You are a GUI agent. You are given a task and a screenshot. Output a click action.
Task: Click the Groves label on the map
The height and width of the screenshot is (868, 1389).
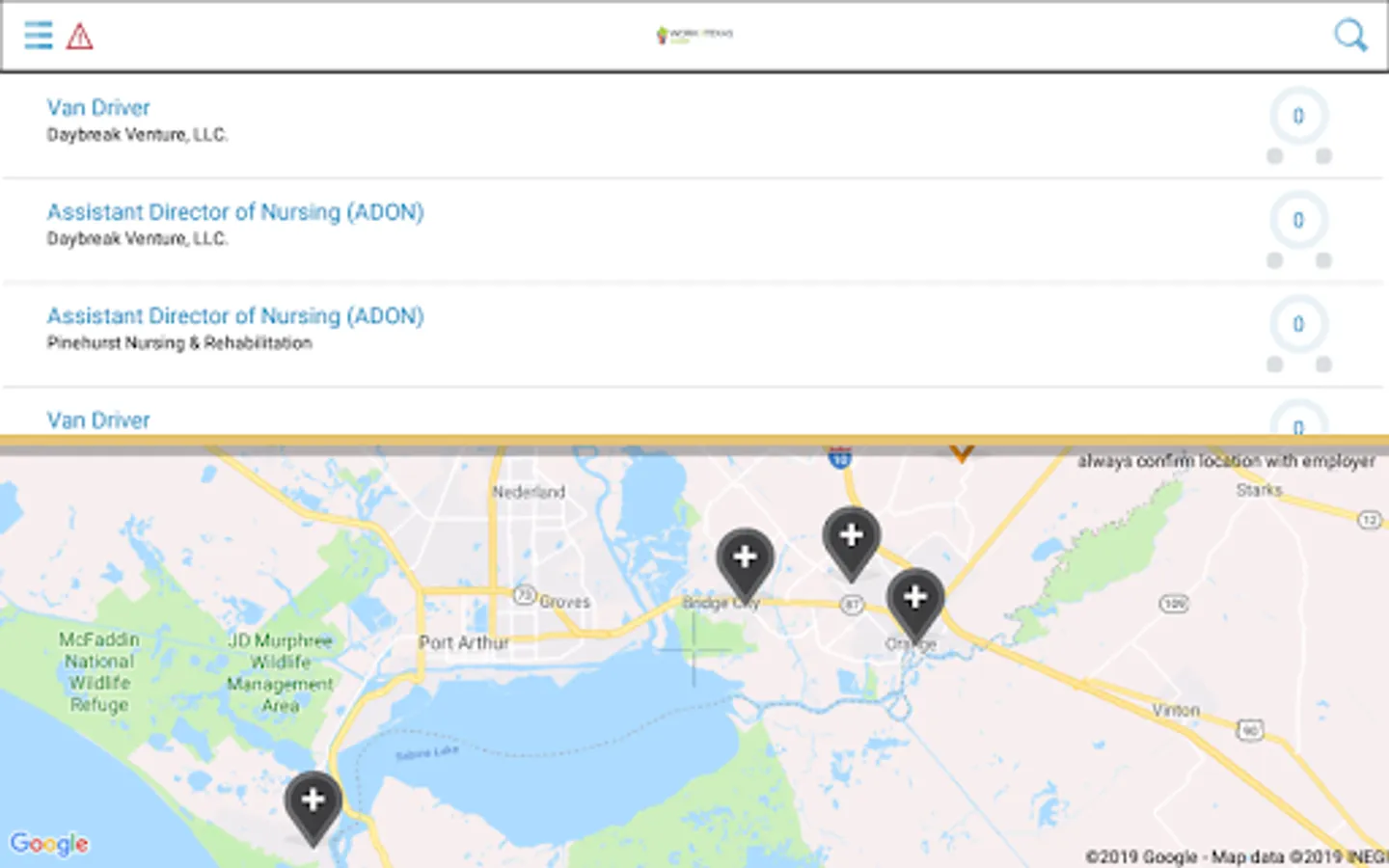coord(565,602)
